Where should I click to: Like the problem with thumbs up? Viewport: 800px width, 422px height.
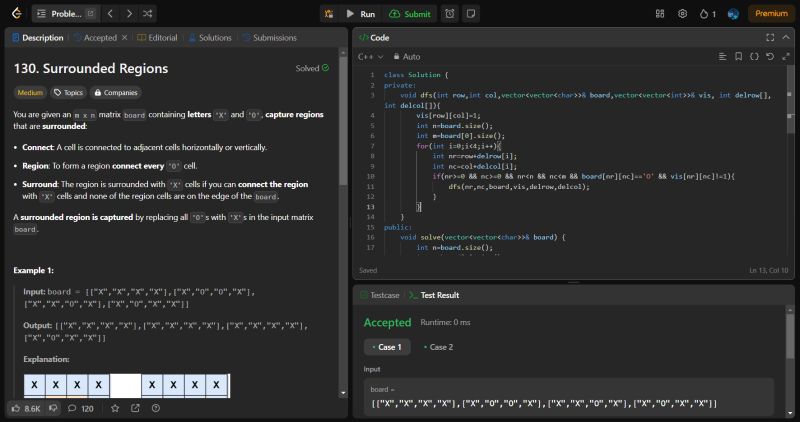point(27,408)
